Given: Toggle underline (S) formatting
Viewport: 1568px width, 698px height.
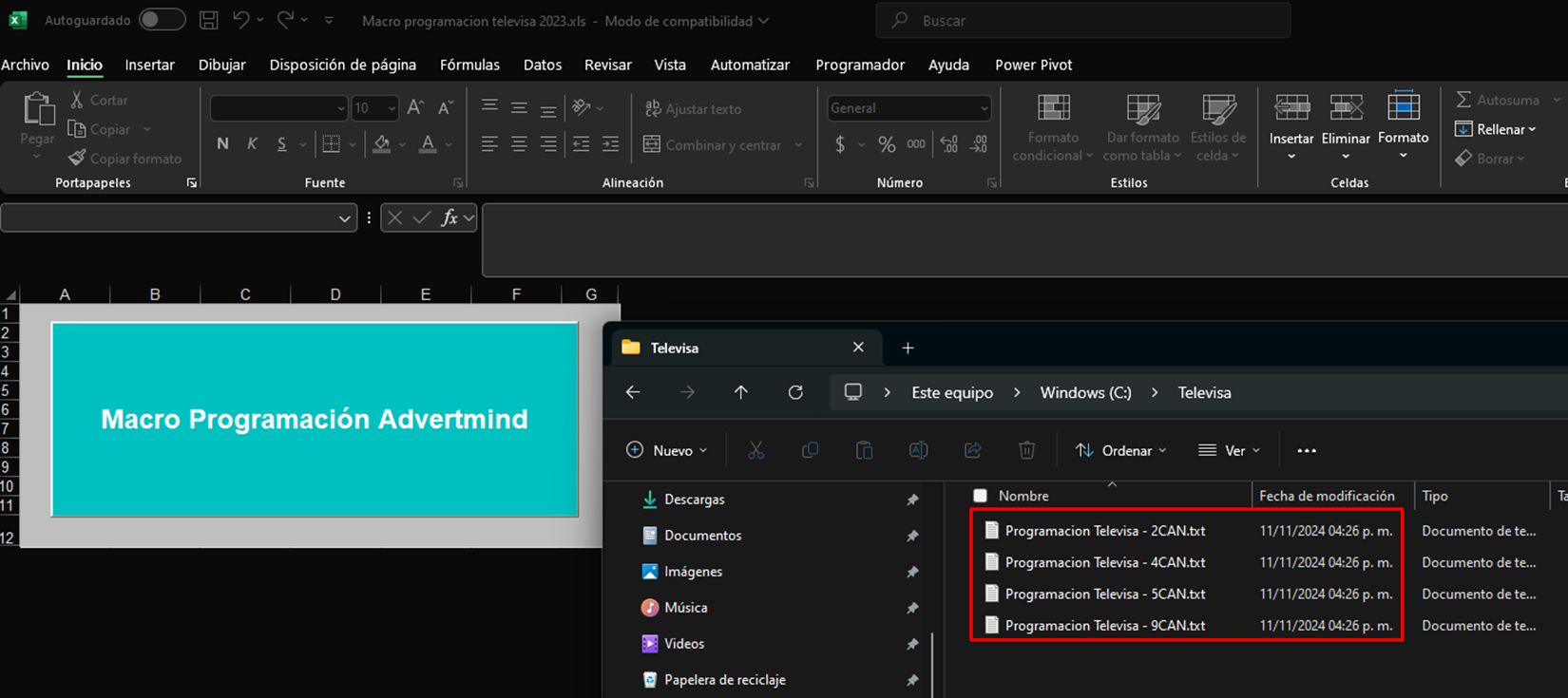Looking at the screenshot, I should [x=281, y=143].
